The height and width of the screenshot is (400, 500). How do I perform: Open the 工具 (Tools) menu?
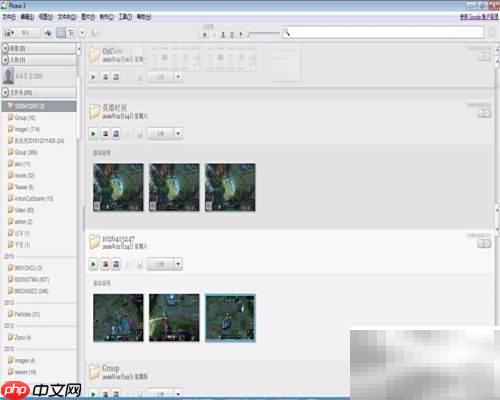(125, 17)
